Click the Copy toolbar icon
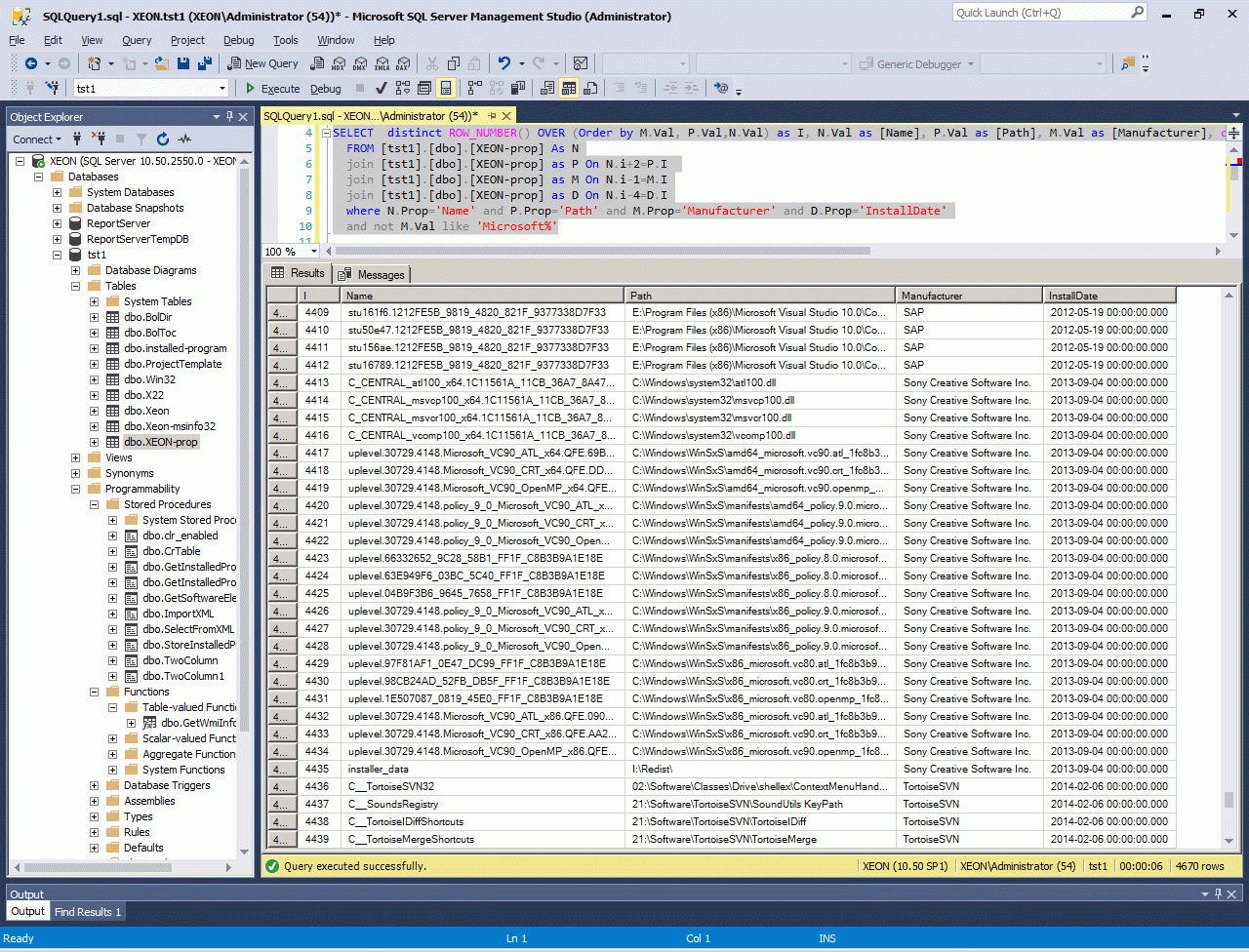 (x=453, y=63)
